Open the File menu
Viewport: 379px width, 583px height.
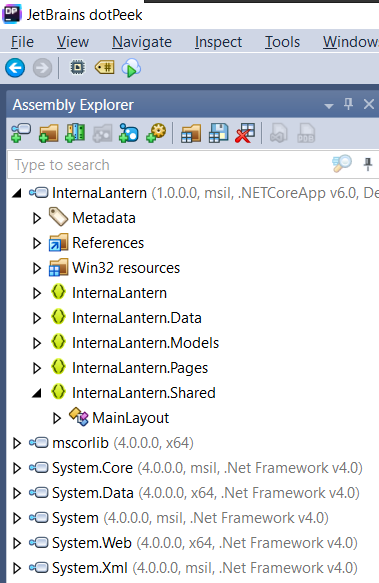point(22,42)
